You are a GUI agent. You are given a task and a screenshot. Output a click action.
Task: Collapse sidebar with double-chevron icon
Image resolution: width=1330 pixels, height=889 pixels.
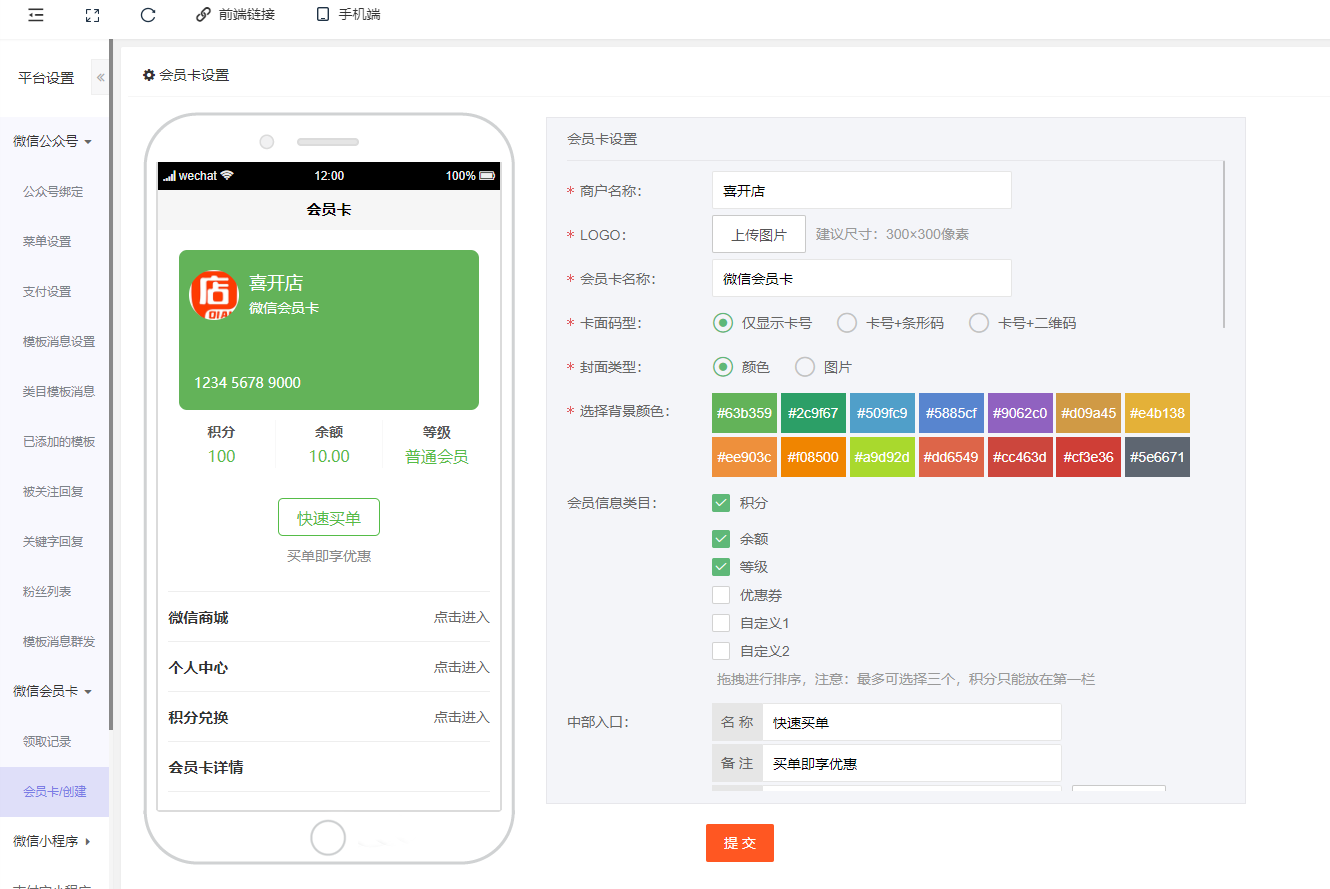pyautogui.click(x=100, y=77)
